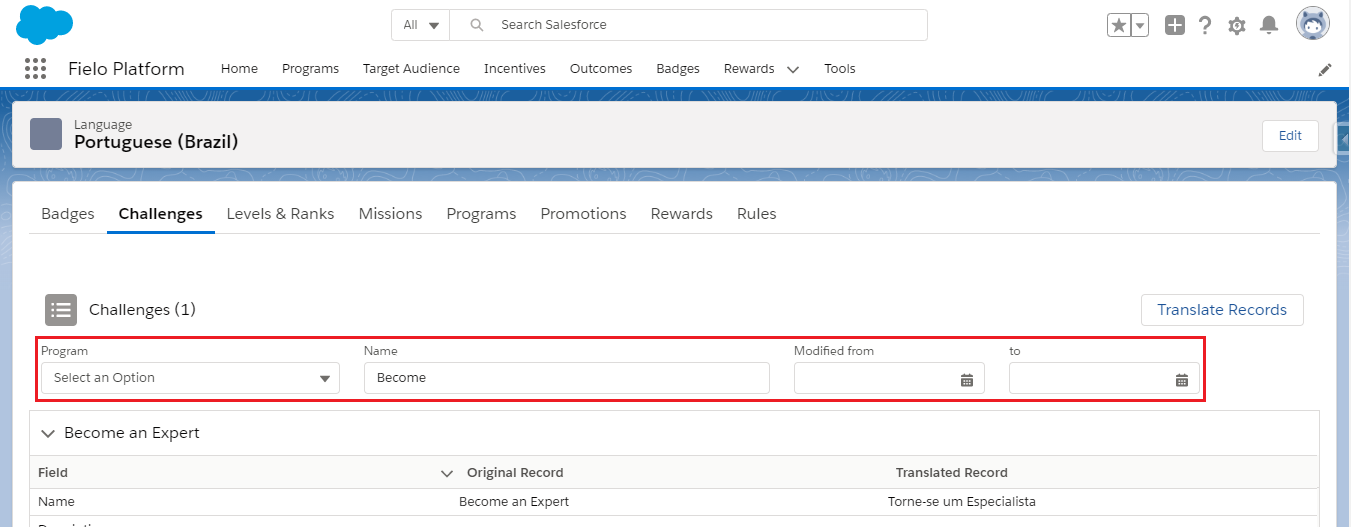This screenshot has width=1351, height=527.
Task: Click the 'Torne-se um Especialista' translated cell
Action: [962, 502]
